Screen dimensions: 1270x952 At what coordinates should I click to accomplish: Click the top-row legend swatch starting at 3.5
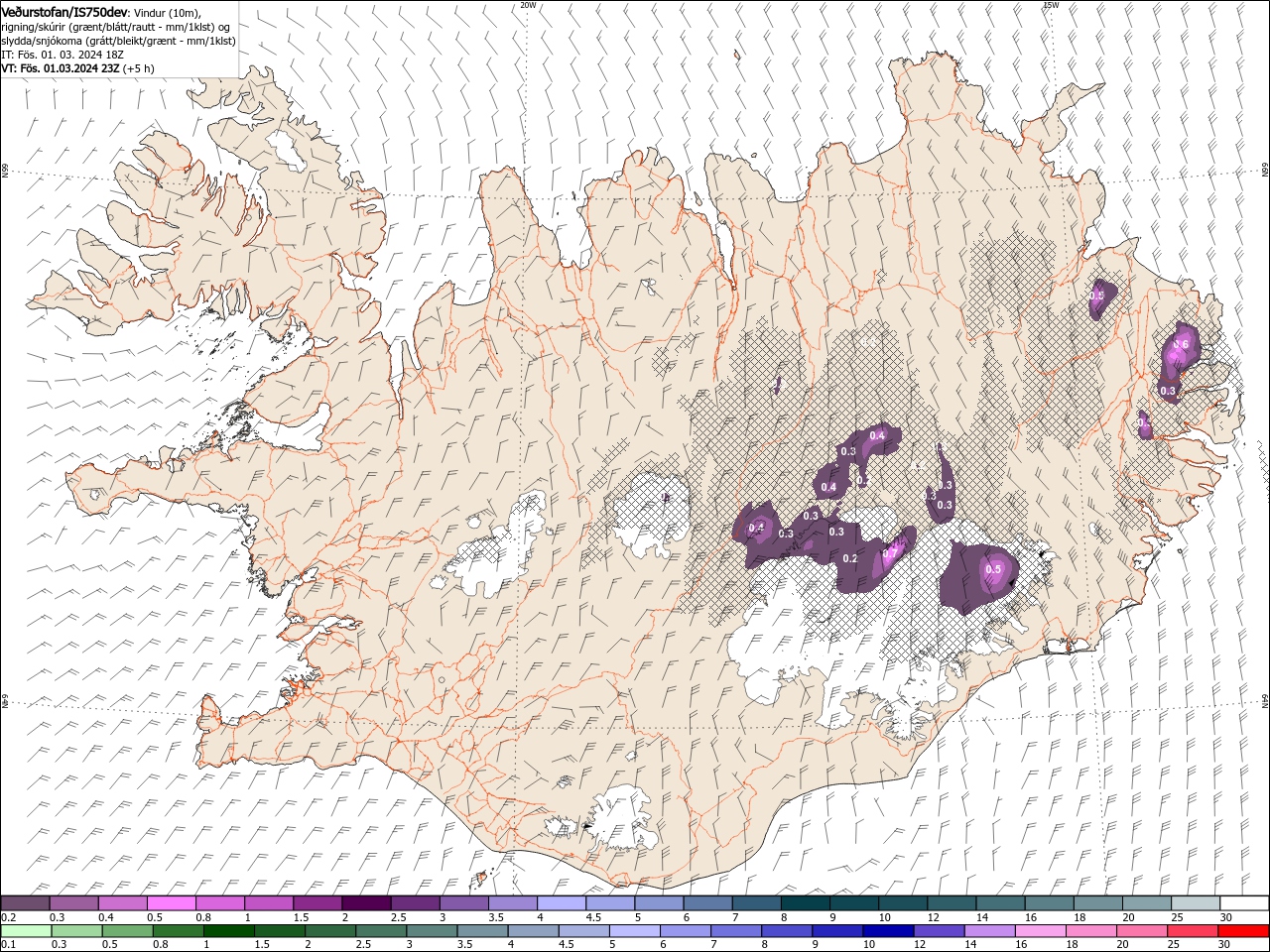click(513, 903)
